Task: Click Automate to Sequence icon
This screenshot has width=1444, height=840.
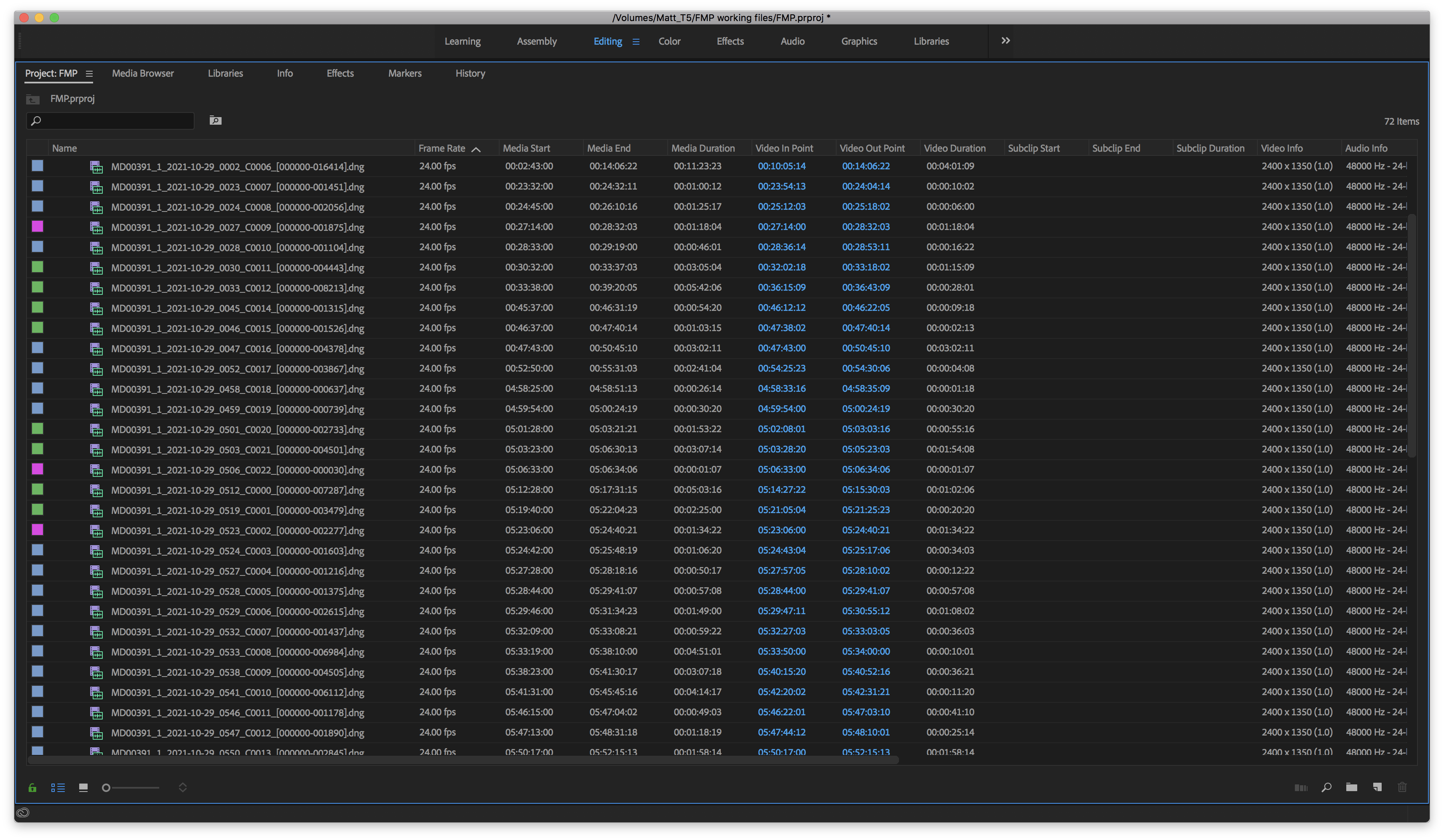Action: click(1301, 788)
